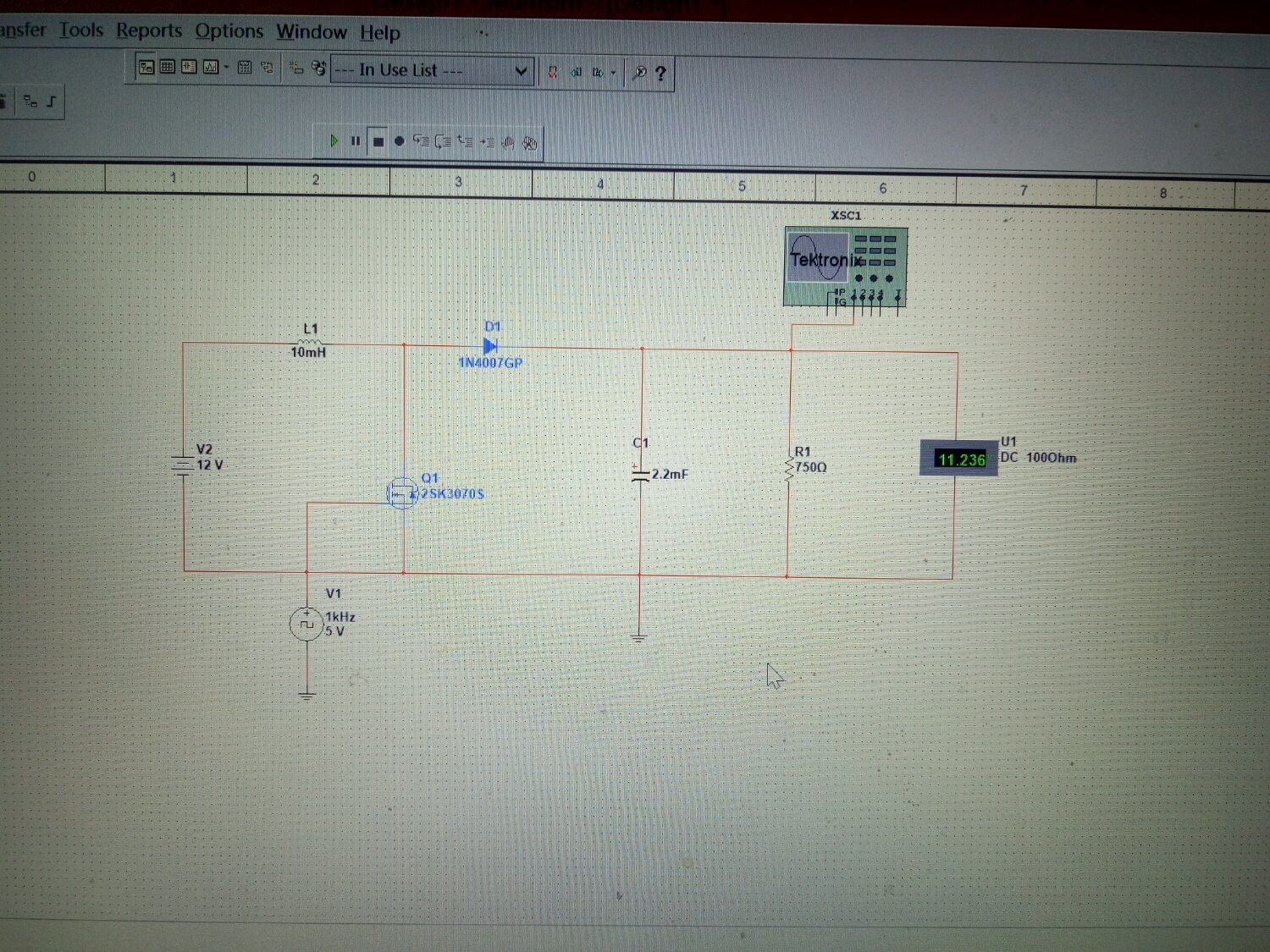Toggle the Design Toolbox icon
This screenshot has width=1270, height=952.
click(146, 67)
